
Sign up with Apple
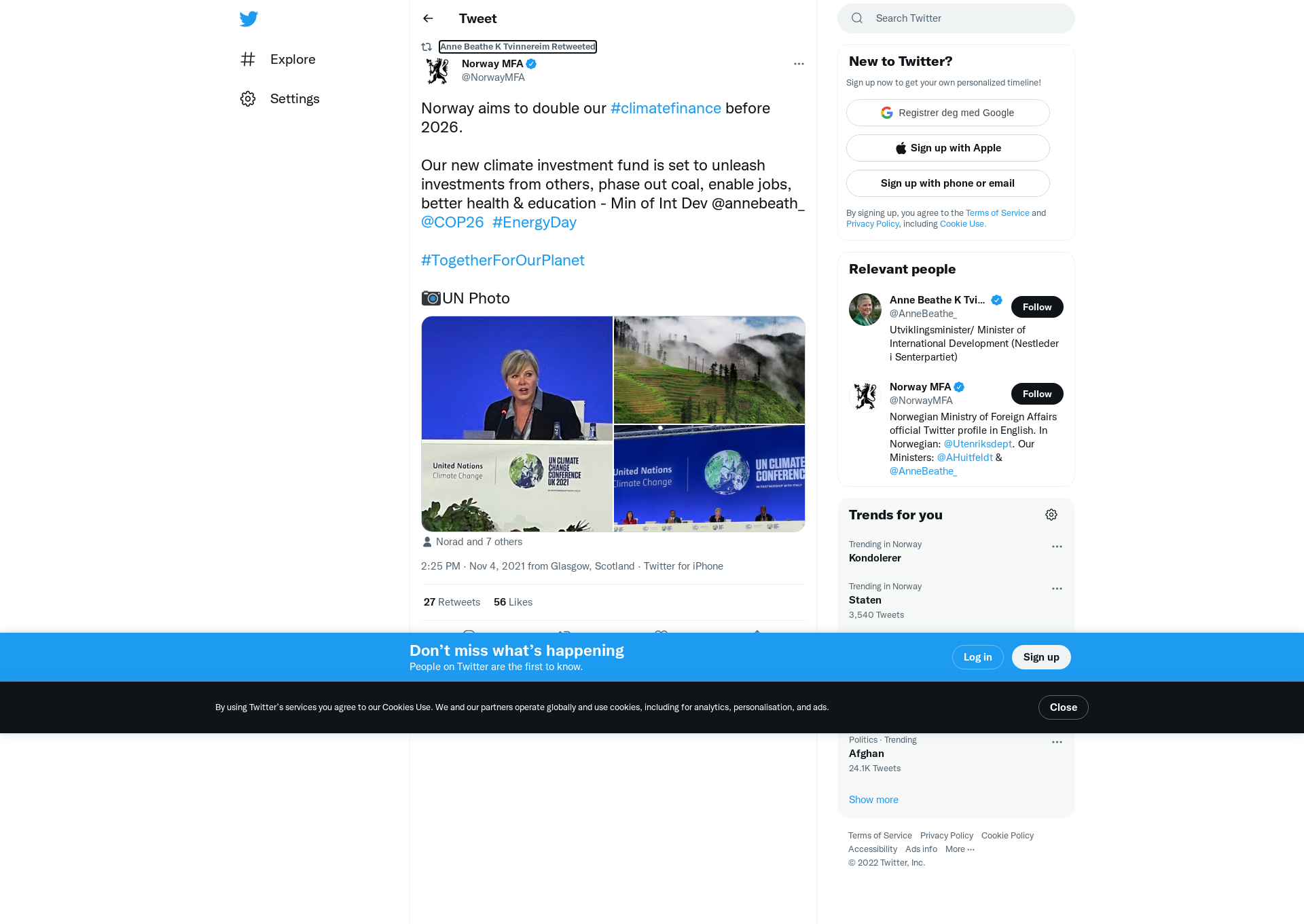coord(948,148)
